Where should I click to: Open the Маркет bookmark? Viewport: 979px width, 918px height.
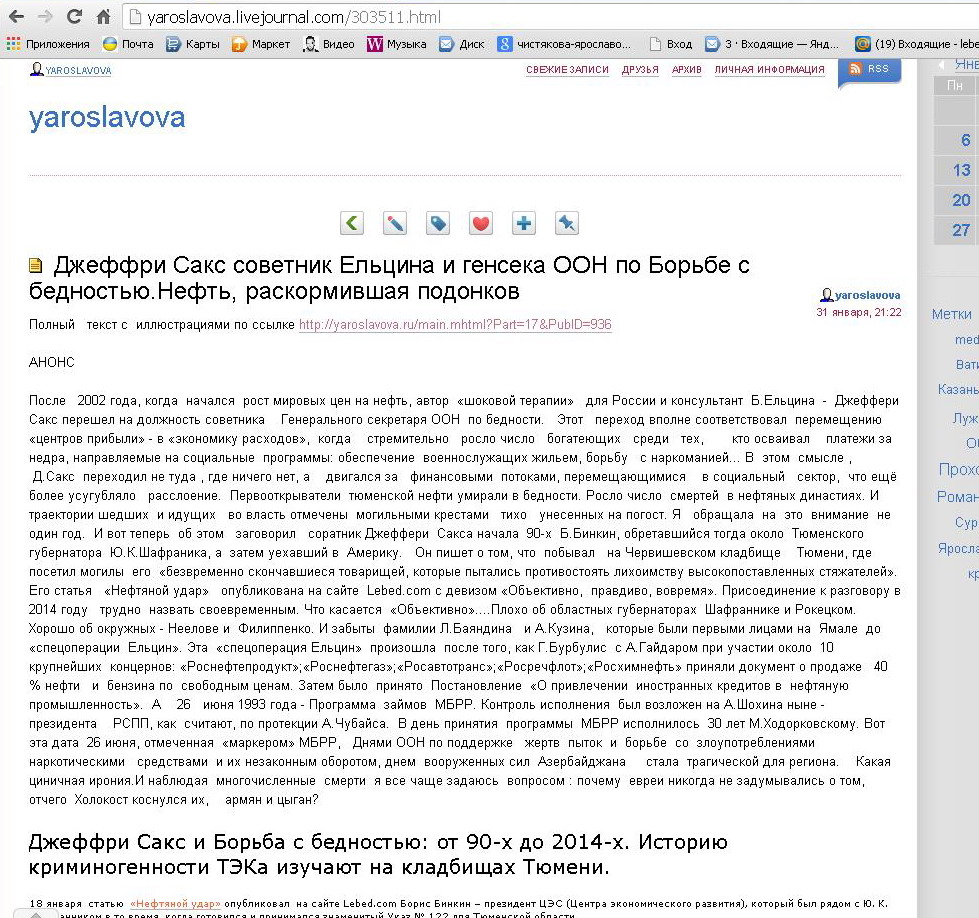pos(260,44)
